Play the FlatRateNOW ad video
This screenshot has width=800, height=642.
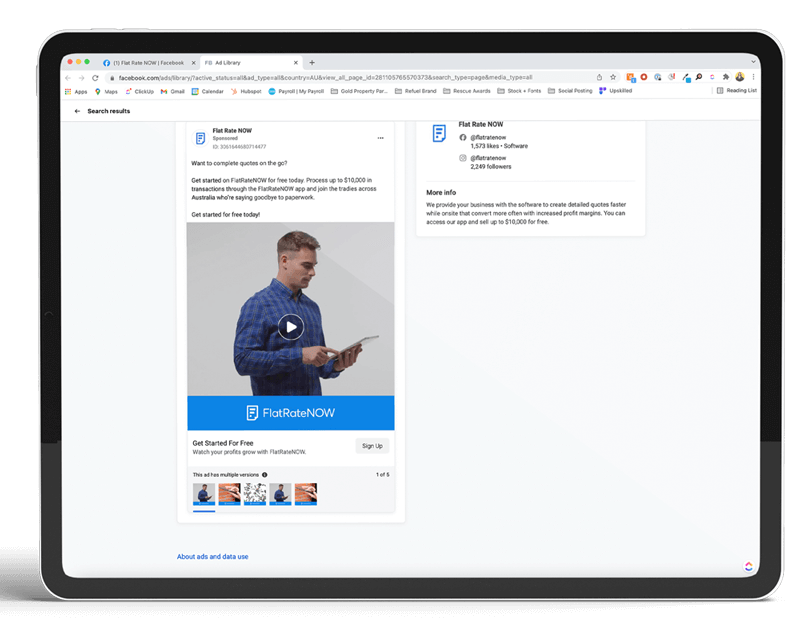(x=291, y=327)
